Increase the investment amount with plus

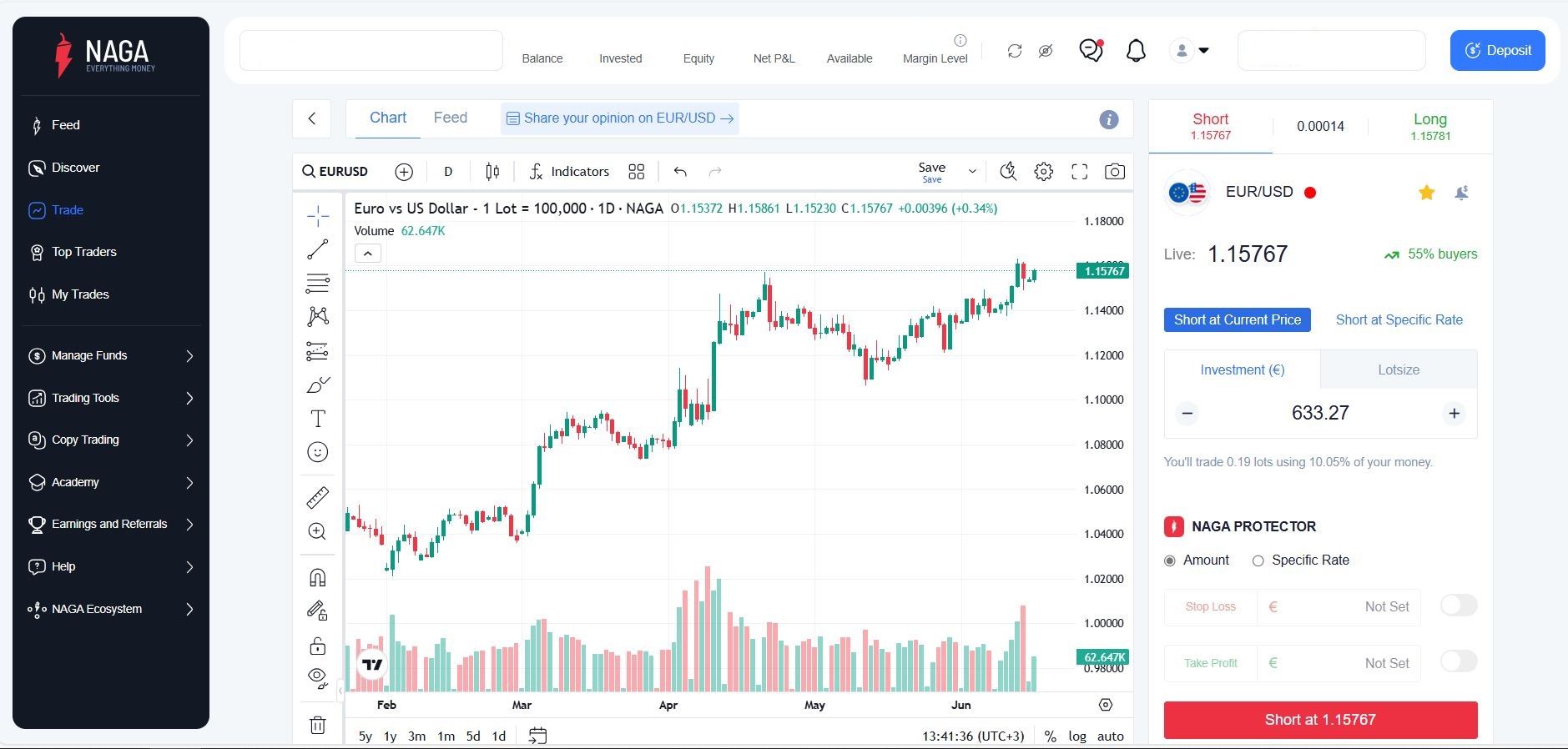(1455, 414)
